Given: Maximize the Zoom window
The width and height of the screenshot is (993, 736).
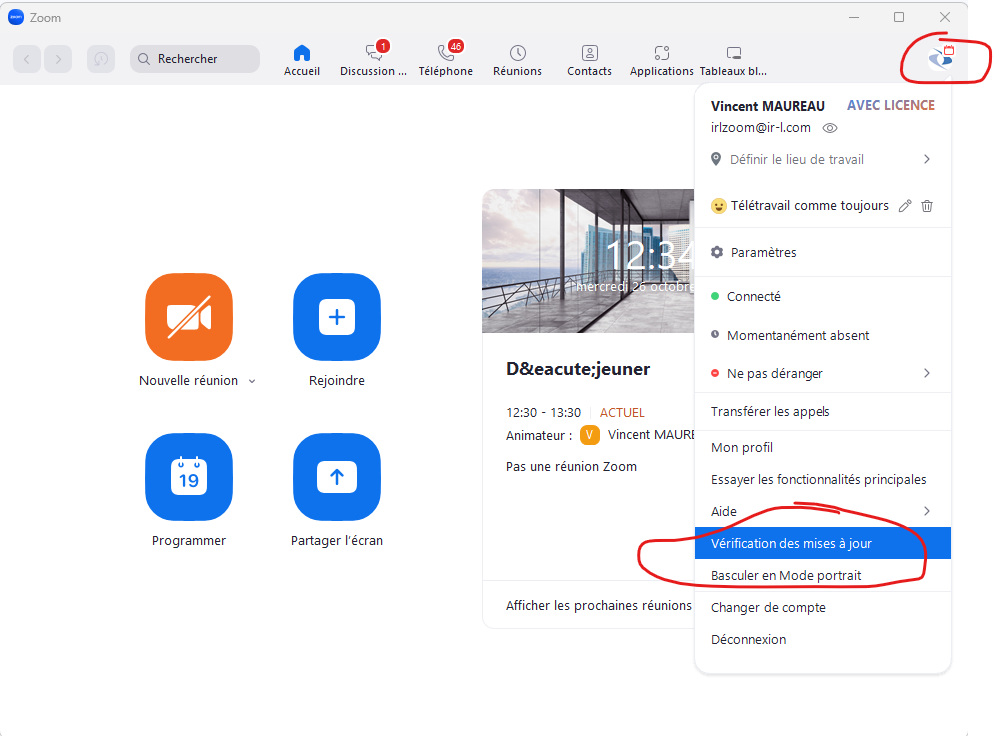Looking at the screenshot, I should click(x=899, y=17).
